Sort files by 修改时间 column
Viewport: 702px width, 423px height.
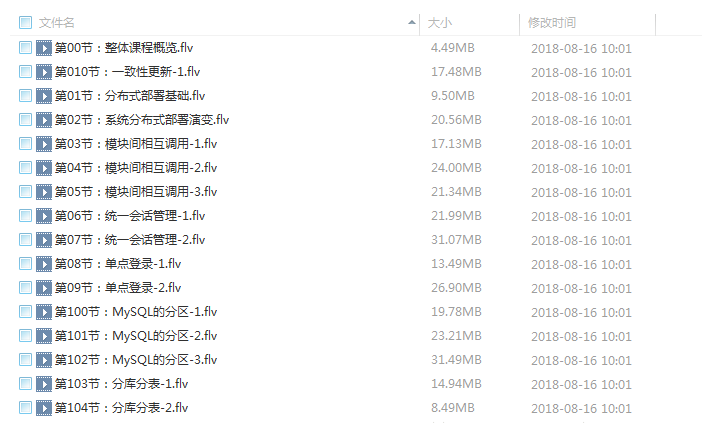pyautogui.click(x=552, y=23)
